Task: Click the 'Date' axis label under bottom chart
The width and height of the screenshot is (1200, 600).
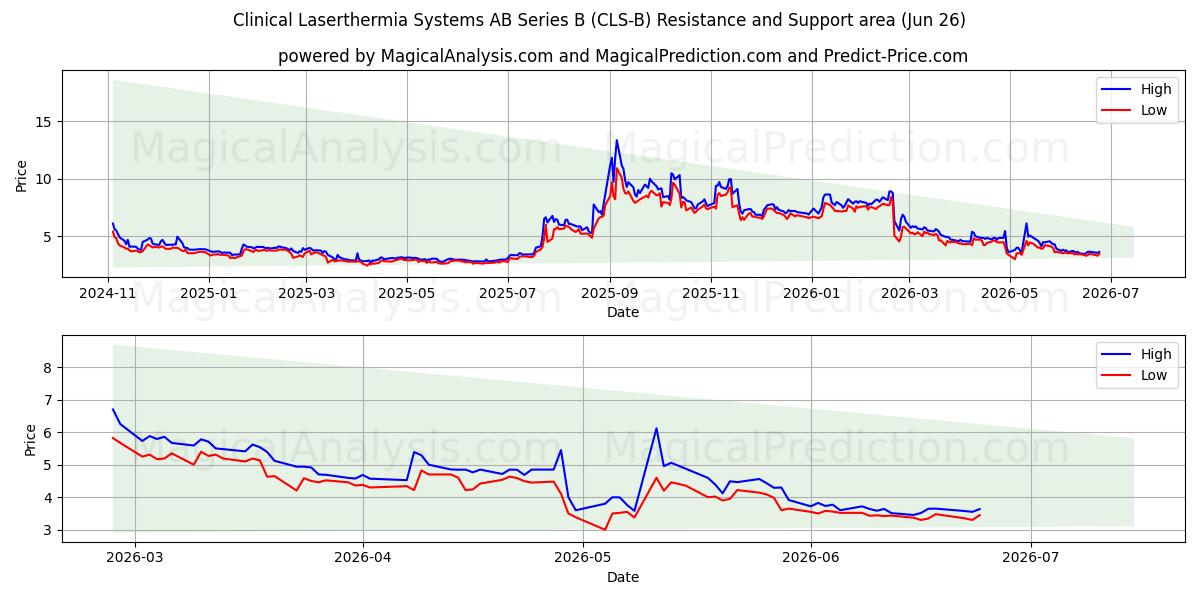Action: (x=623, y=577)
